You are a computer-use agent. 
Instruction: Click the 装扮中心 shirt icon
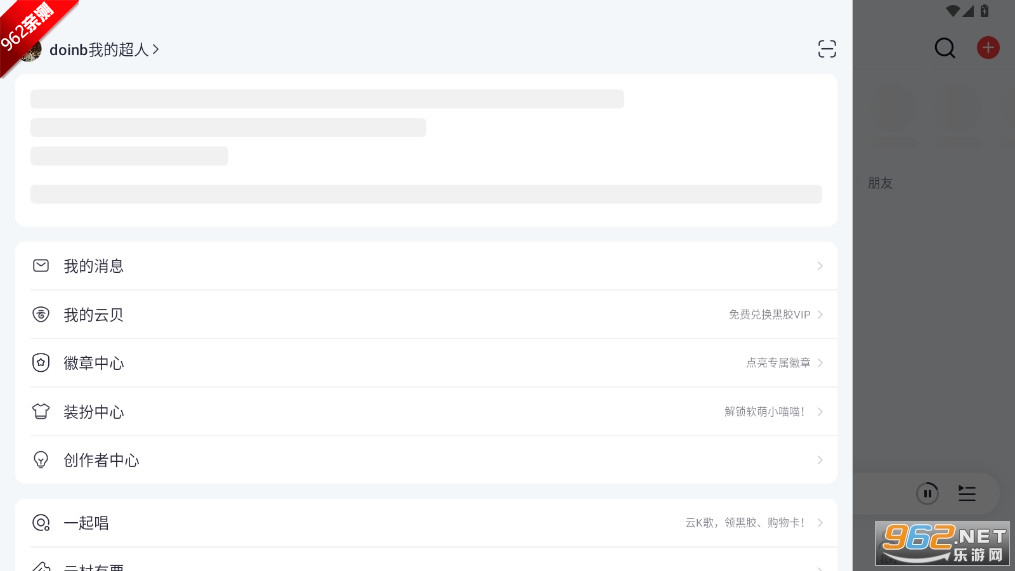[41, 411]
